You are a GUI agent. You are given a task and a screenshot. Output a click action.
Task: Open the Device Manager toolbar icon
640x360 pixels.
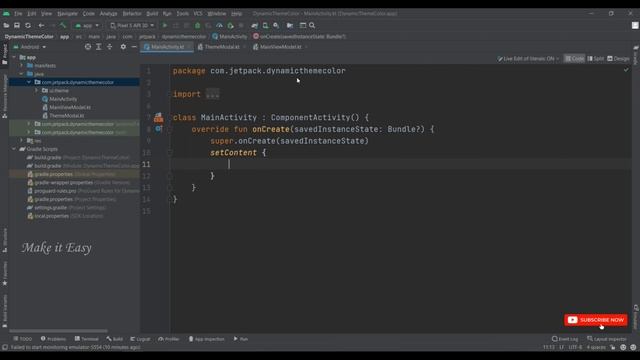(265, 25)
